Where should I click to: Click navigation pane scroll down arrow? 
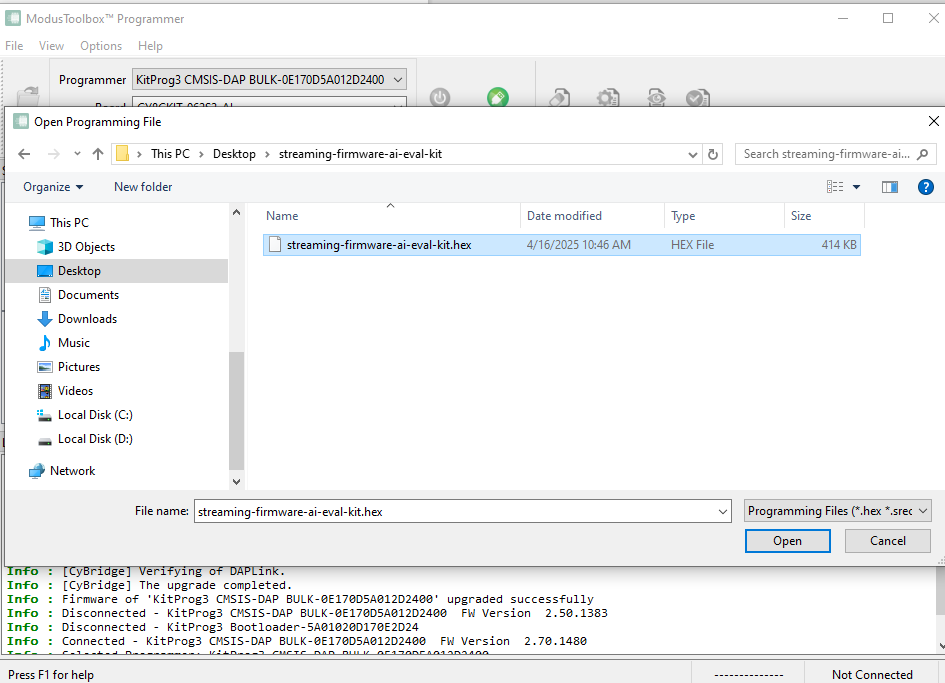(x=236, y=482)
